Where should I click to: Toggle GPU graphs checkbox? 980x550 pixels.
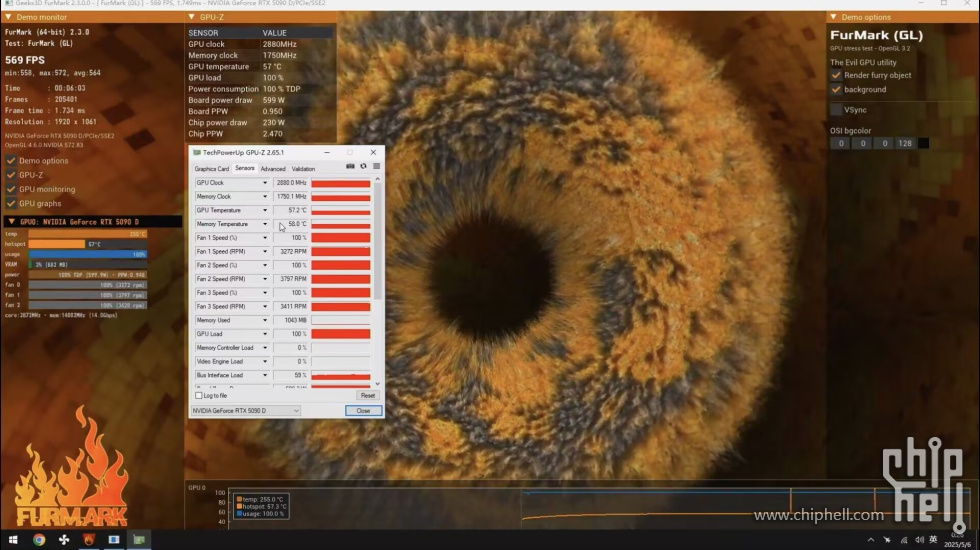tap(11, 204)
